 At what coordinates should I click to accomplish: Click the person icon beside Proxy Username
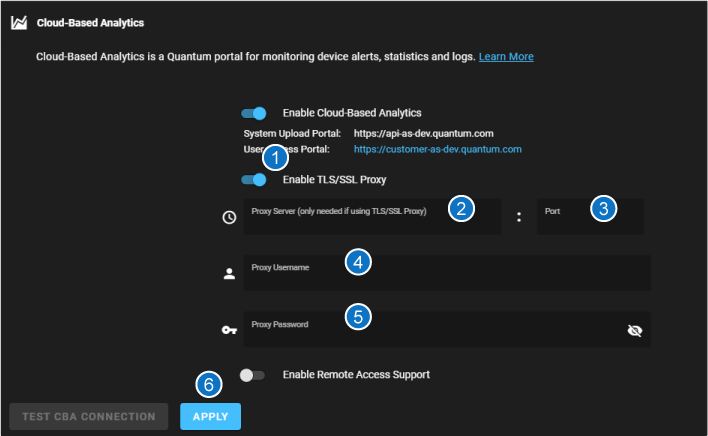pos(228,273)
